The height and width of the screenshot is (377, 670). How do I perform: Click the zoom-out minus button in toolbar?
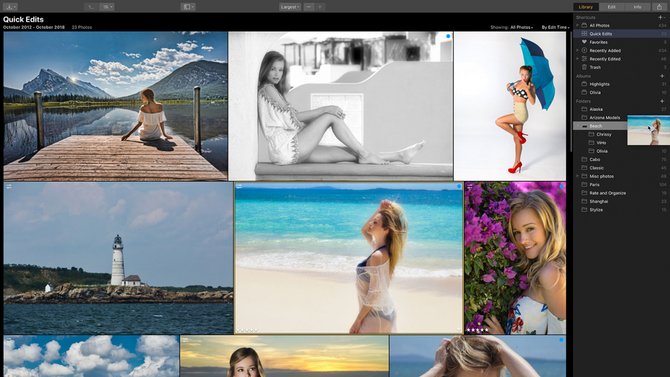(309, 7)
